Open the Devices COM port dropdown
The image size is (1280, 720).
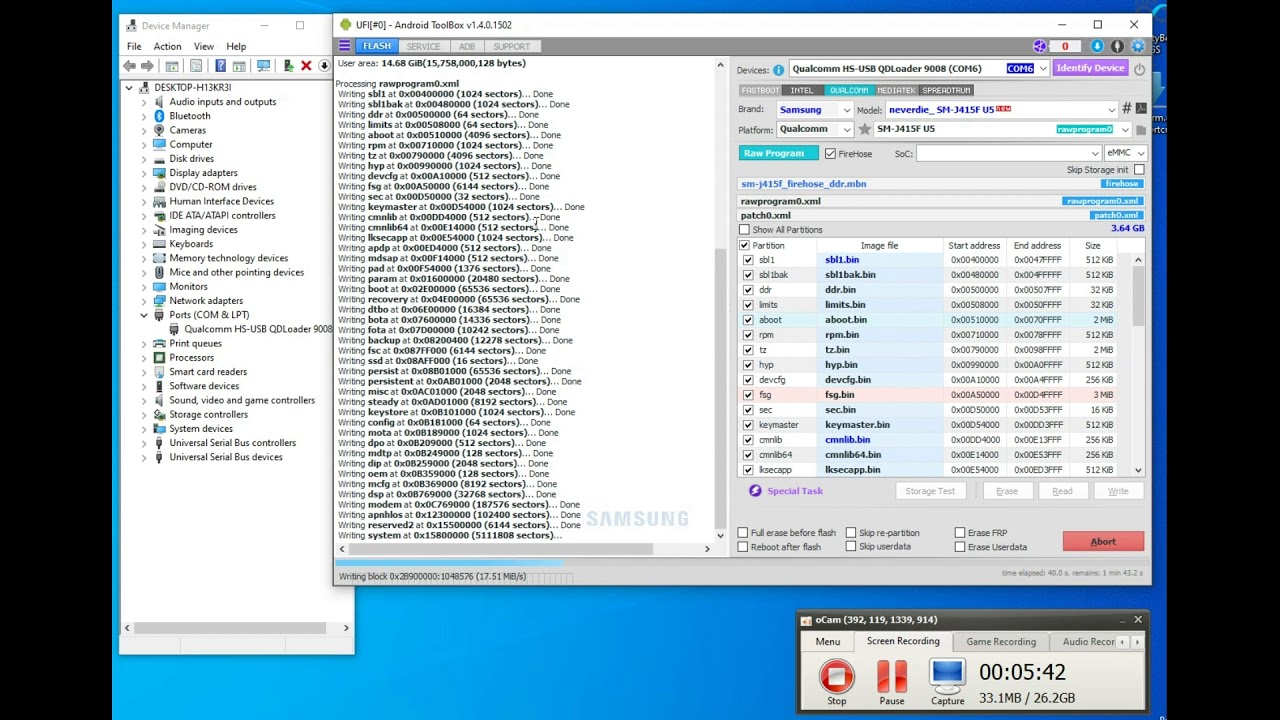(x=1043, y=69)
